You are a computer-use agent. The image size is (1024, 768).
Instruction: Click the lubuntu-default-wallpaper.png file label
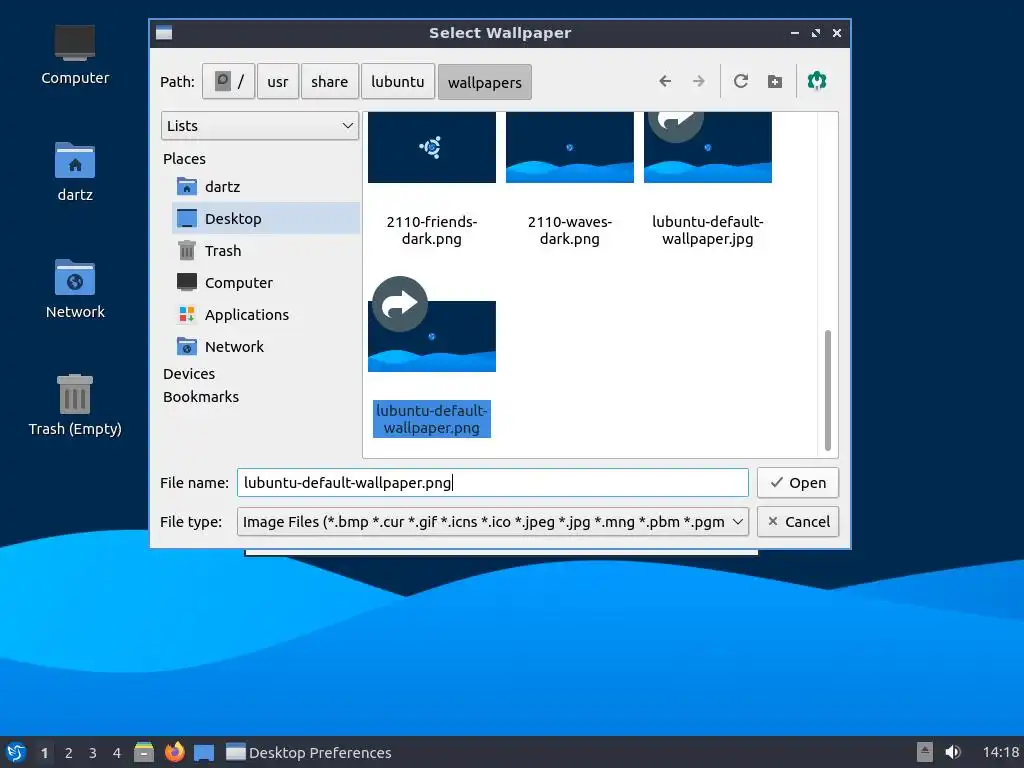pyautogui.click(x=432, y=419)
